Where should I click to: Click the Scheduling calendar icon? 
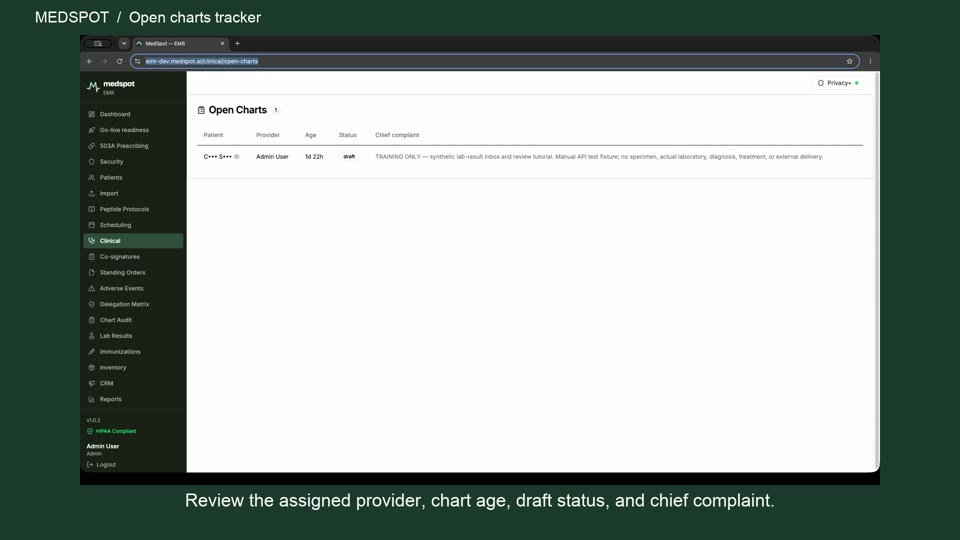tap(91, 225)
